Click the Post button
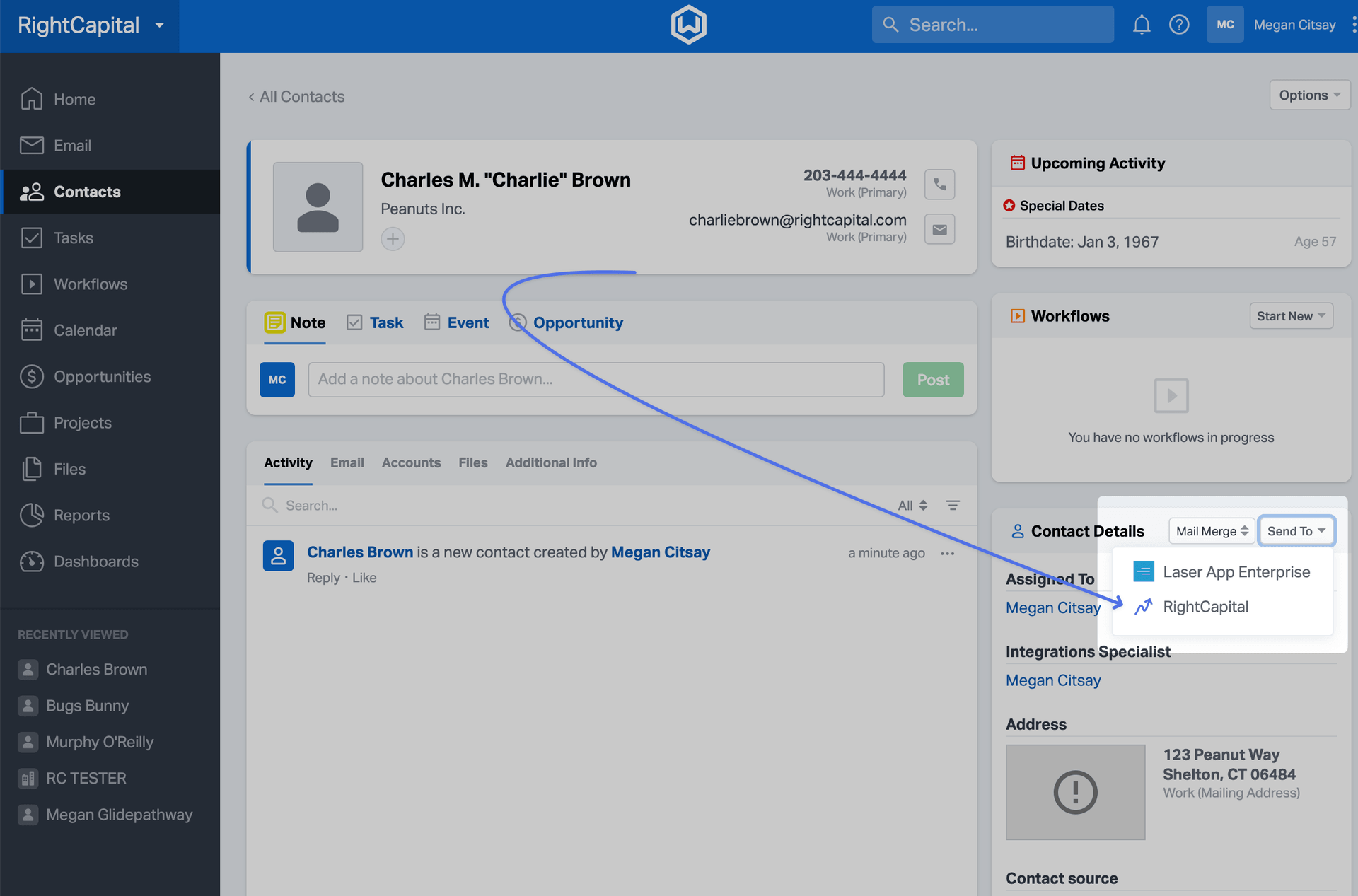Viewport: 1358px width, 896px height. coord(933,380)
